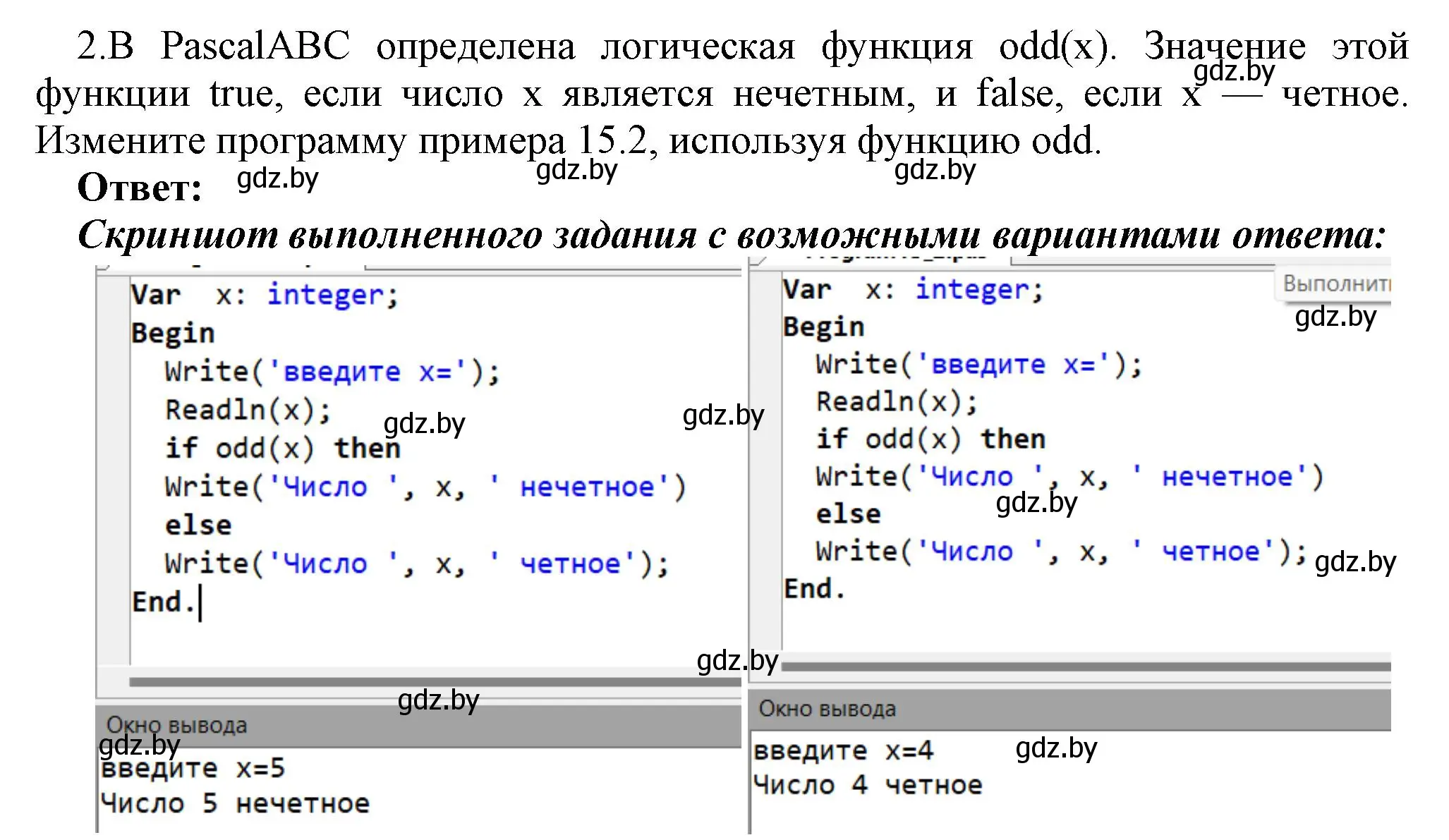Click 'End.' line in right editor
Viewport: 1449px width, 840px height.
pyautogui.click(x=814, y=589)
